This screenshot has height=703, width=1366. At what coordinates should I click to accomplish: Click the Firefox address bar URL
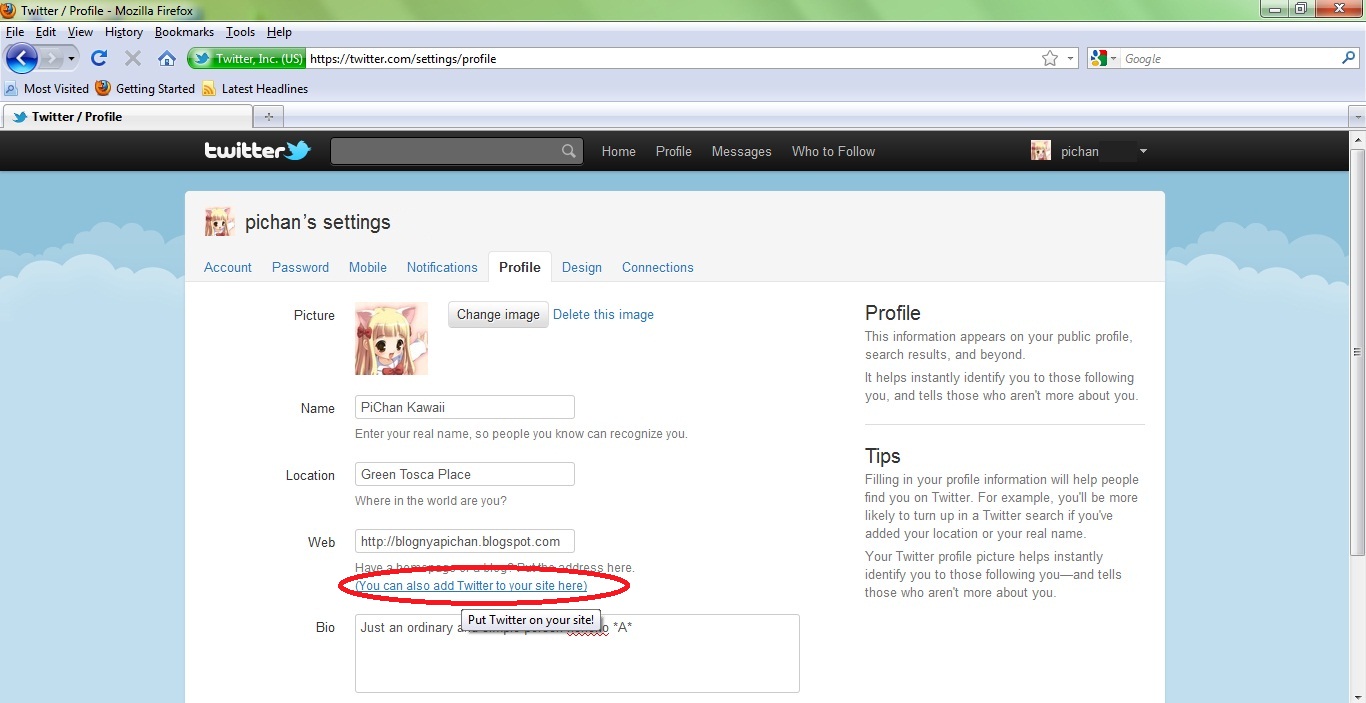coord(403,59)
